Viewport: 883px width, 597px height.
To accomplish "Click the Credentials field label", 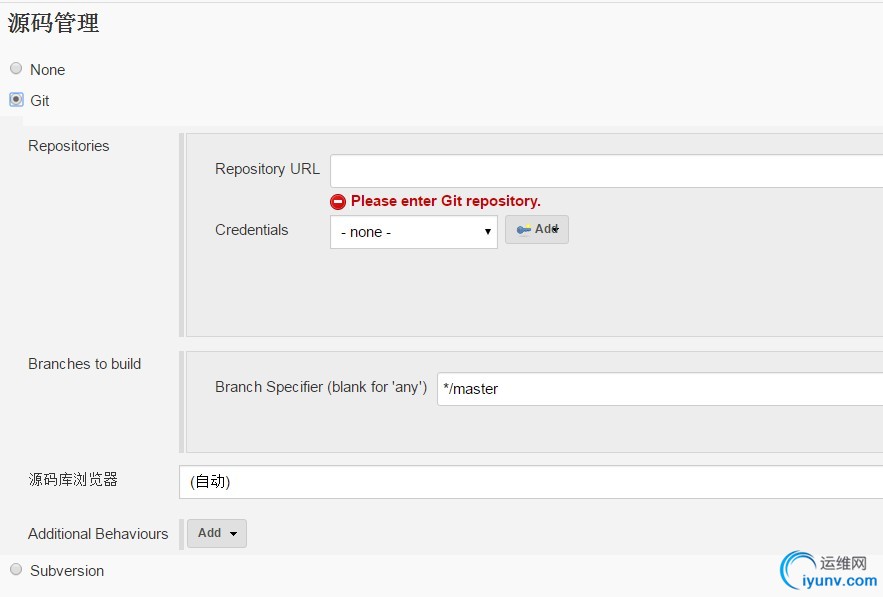I will coord(252,230).
